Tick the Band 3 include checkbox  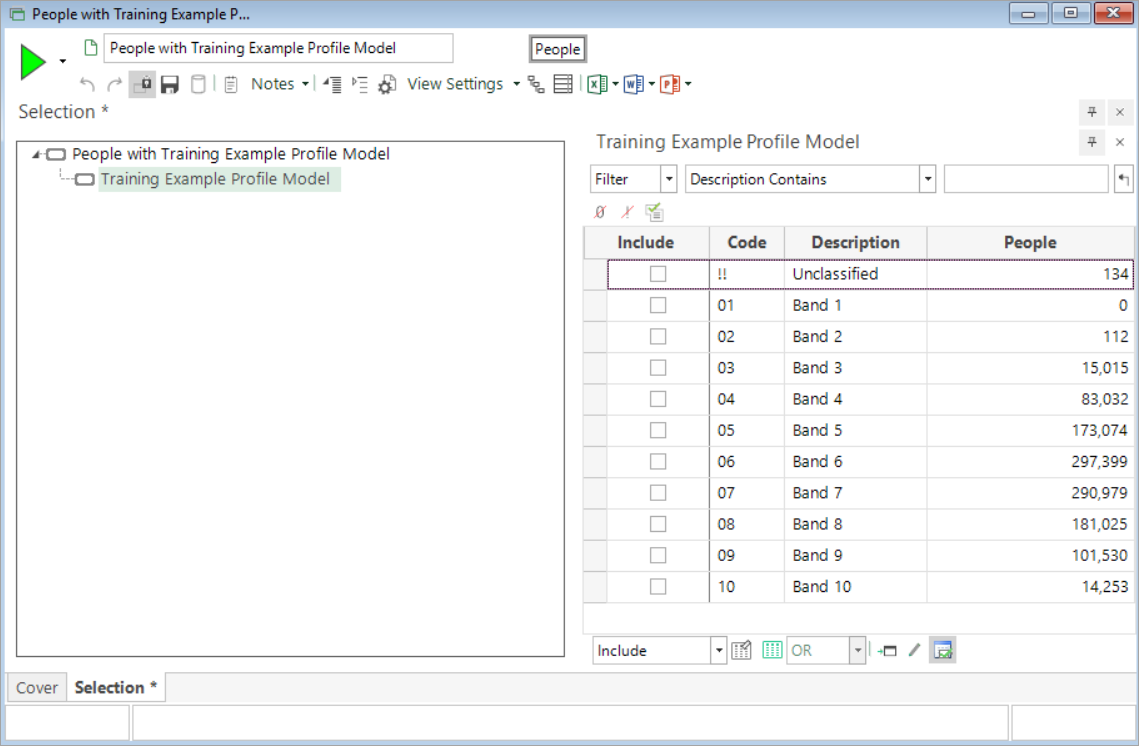click(x=658, y=368)
